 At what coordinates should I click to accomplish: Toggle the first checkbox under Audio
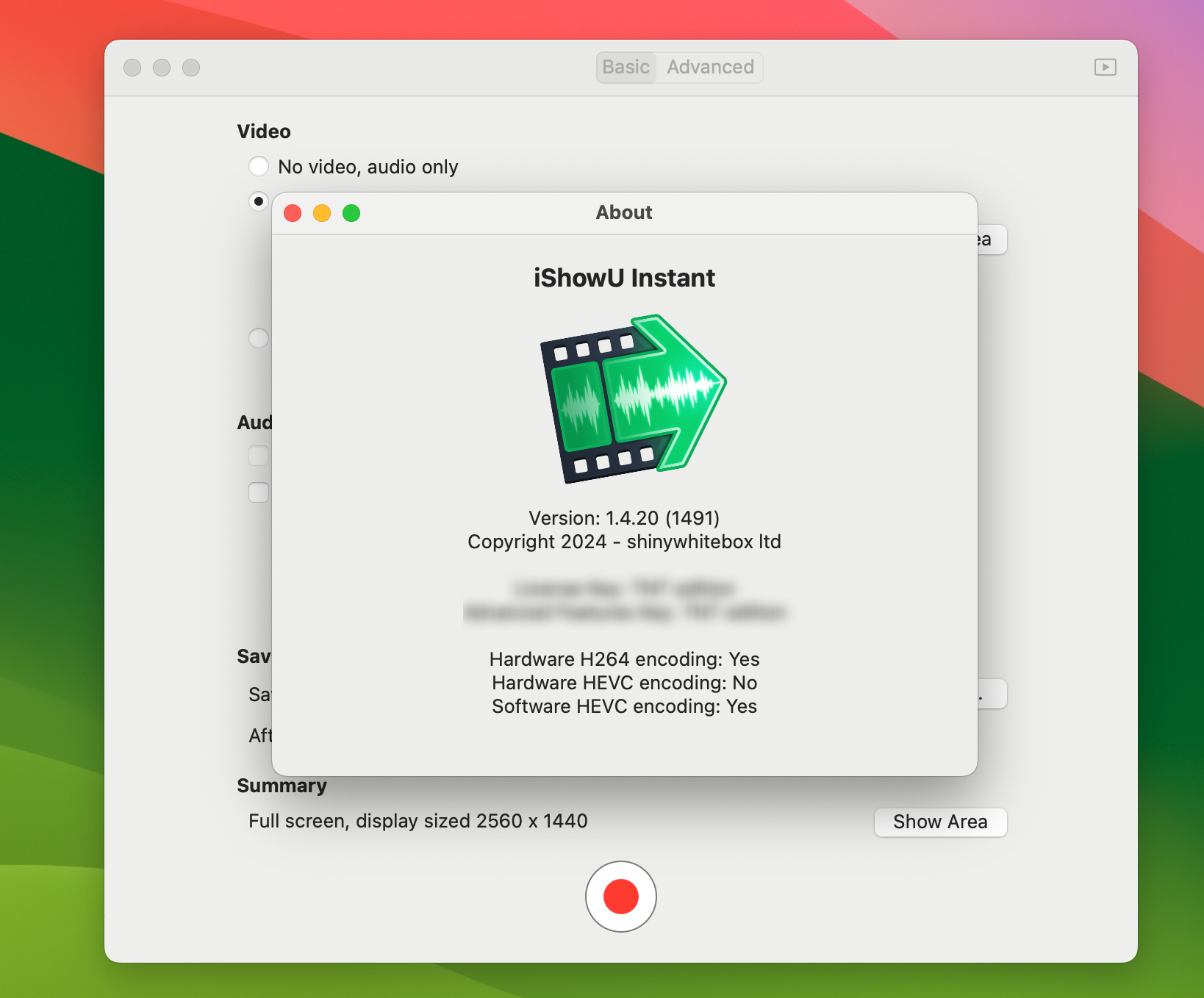tap(258, 456)
